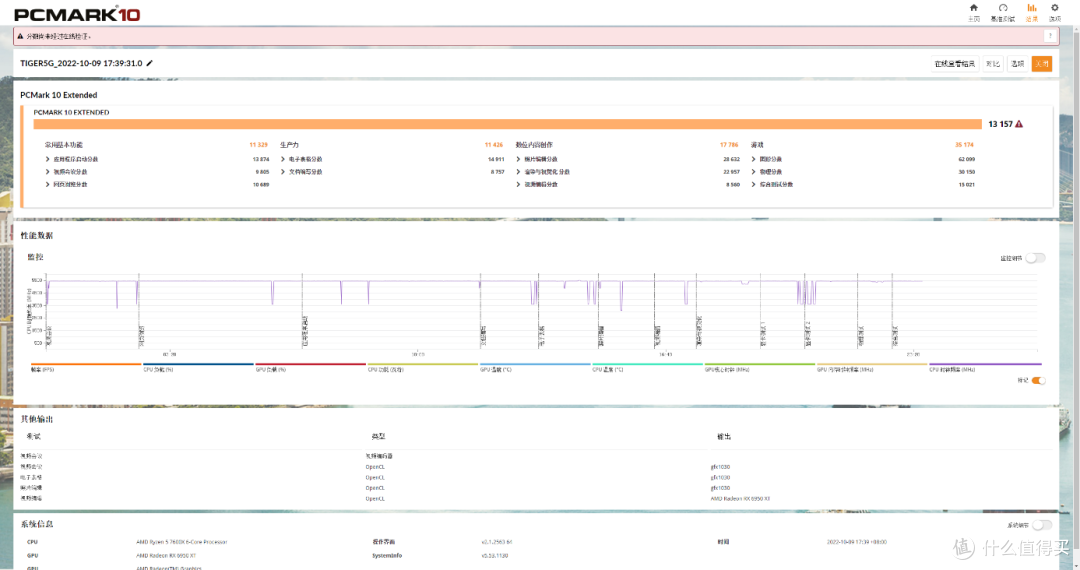Expand the video editing score row (8 560)

pyautogui.click(x=627, y=184)
